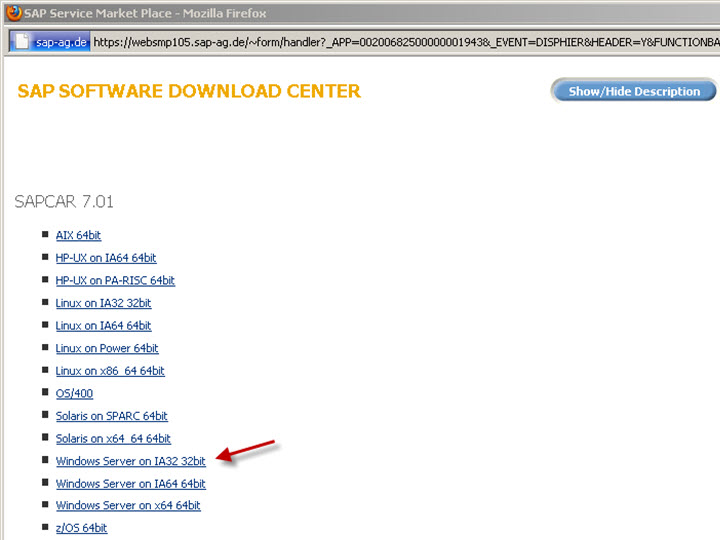Choose Windows Server on x64 64bit
This screenshot has width=720, height=540.
pos(128,506)
